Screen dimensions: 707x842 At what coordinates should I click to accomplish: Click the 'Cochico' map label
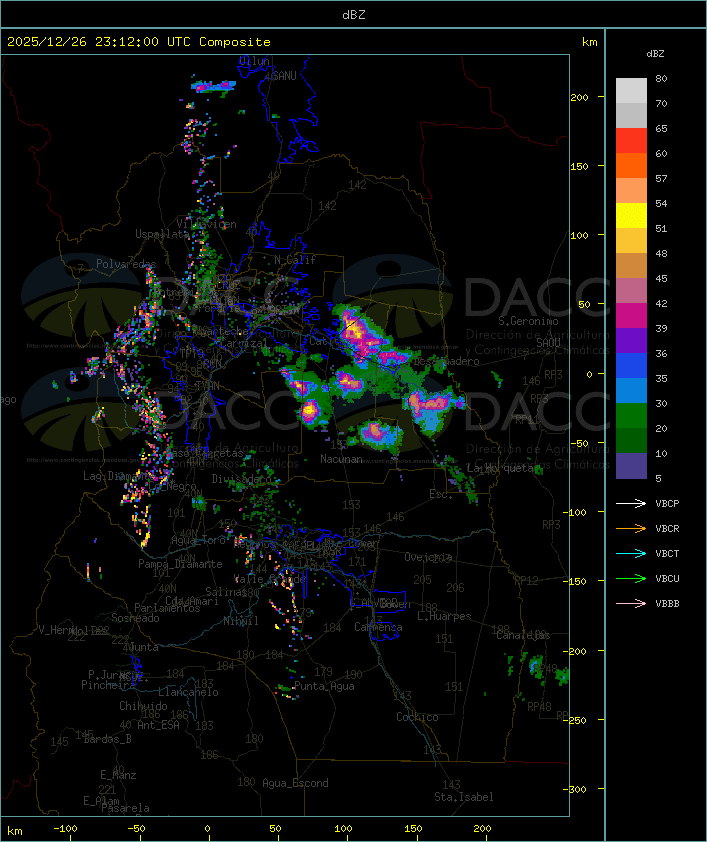tap(417, 717)
